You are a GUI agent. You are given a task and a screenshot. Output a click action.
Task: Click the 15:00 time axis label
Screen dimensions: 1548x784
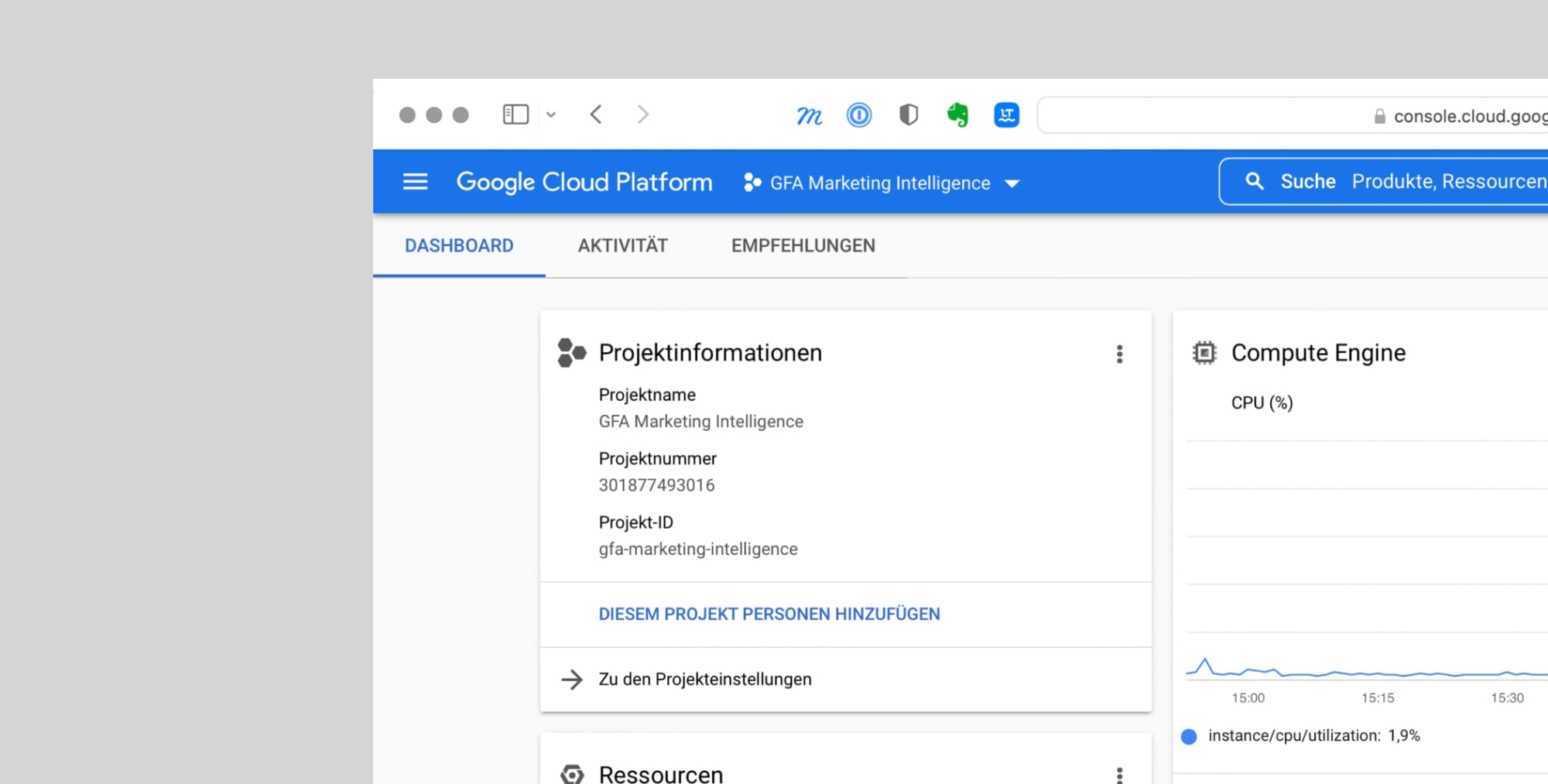pos(1248,698)
